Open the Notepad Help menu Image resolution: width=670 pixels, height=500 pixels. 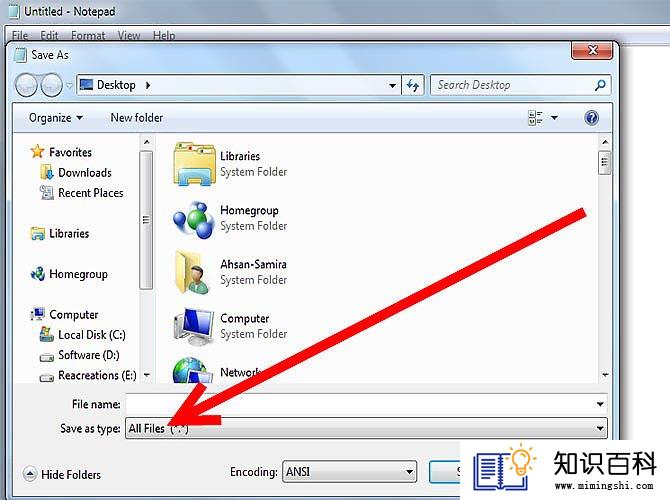(164, 35)
